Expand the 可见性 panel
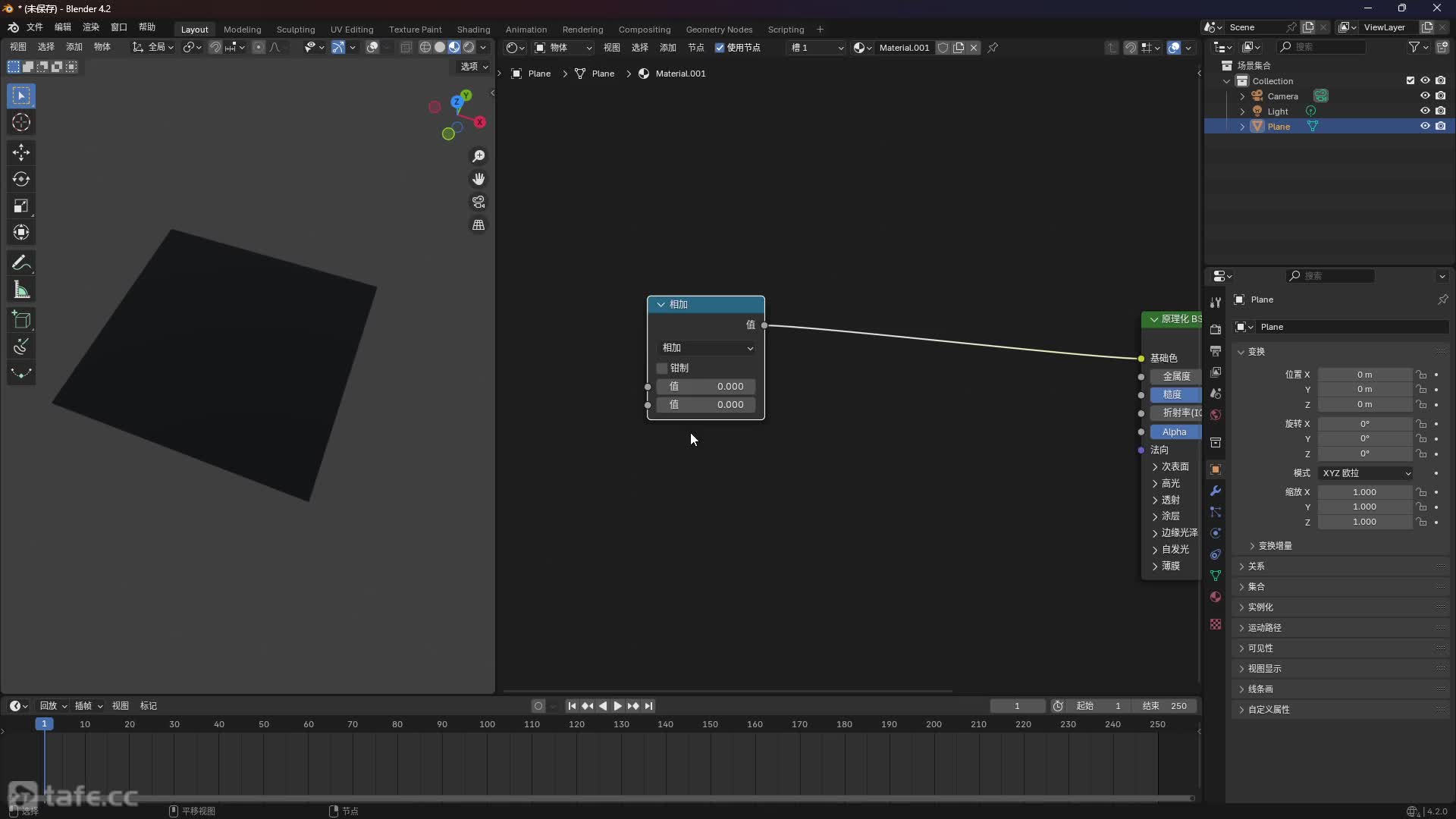The image size is (1456, 819). 1260,648
